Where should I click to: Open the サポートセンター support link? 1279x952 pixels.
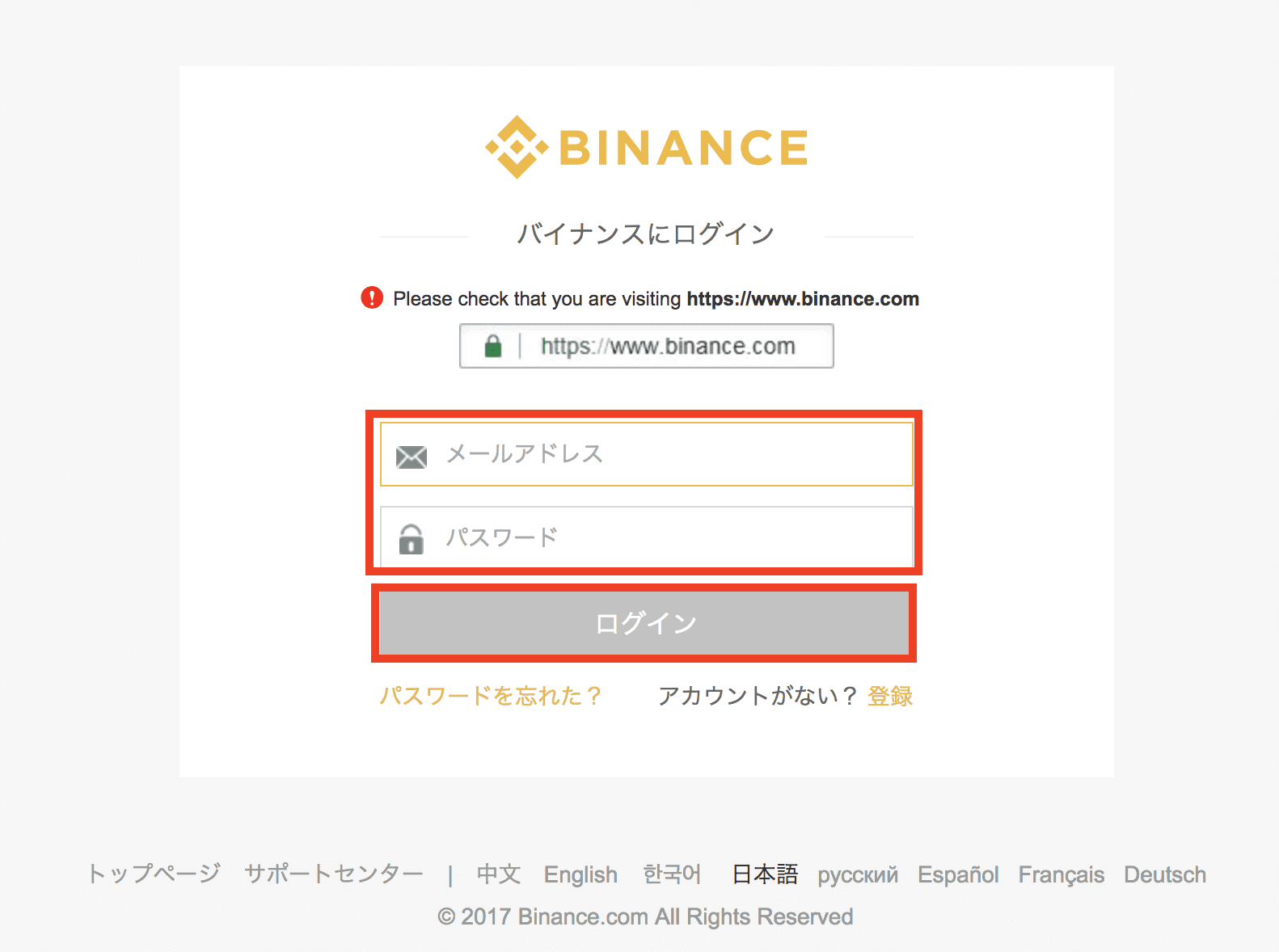click(x=334, y=874)
